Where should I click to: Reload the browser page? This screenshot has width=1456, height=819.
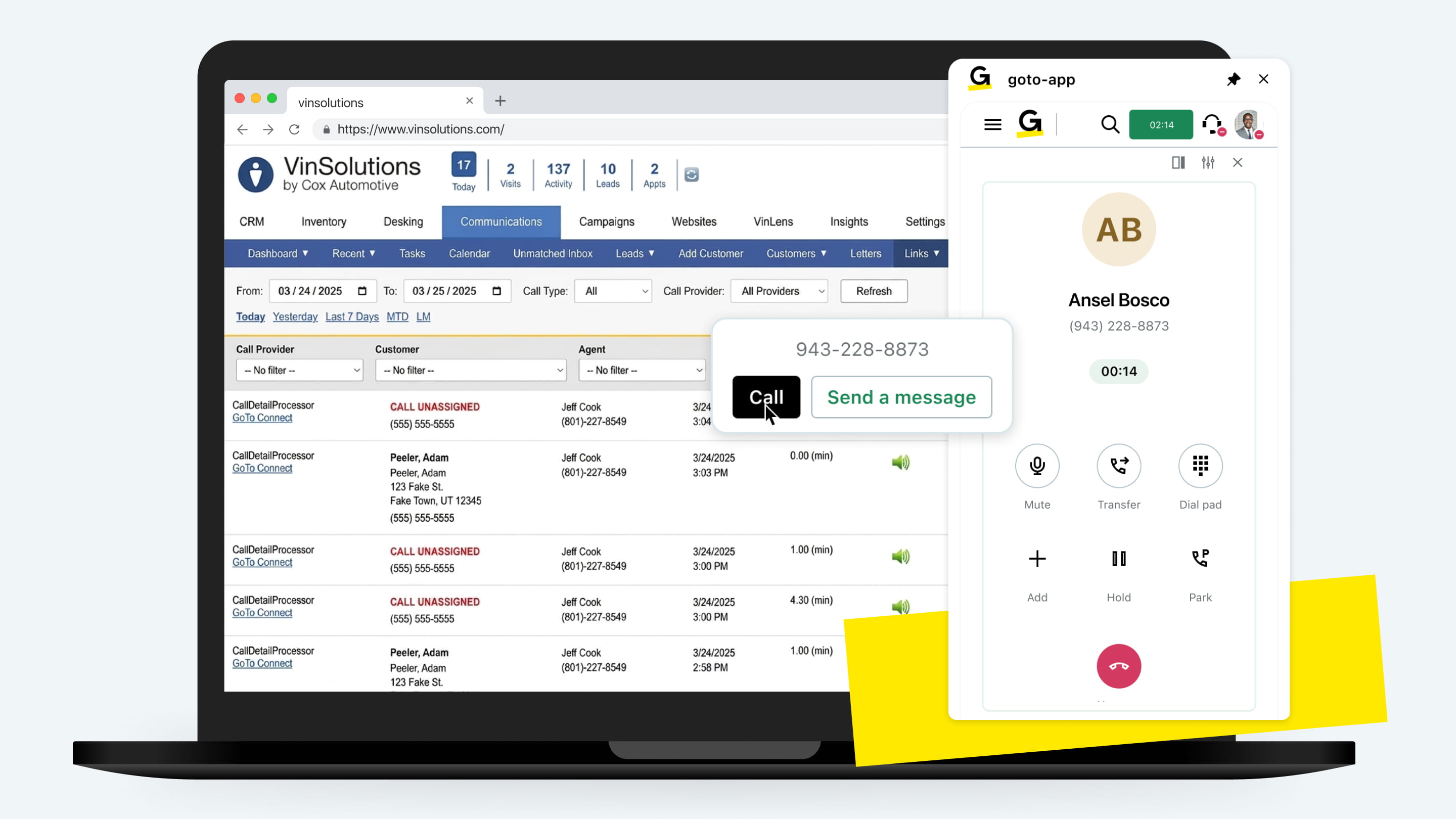(294, 129)
